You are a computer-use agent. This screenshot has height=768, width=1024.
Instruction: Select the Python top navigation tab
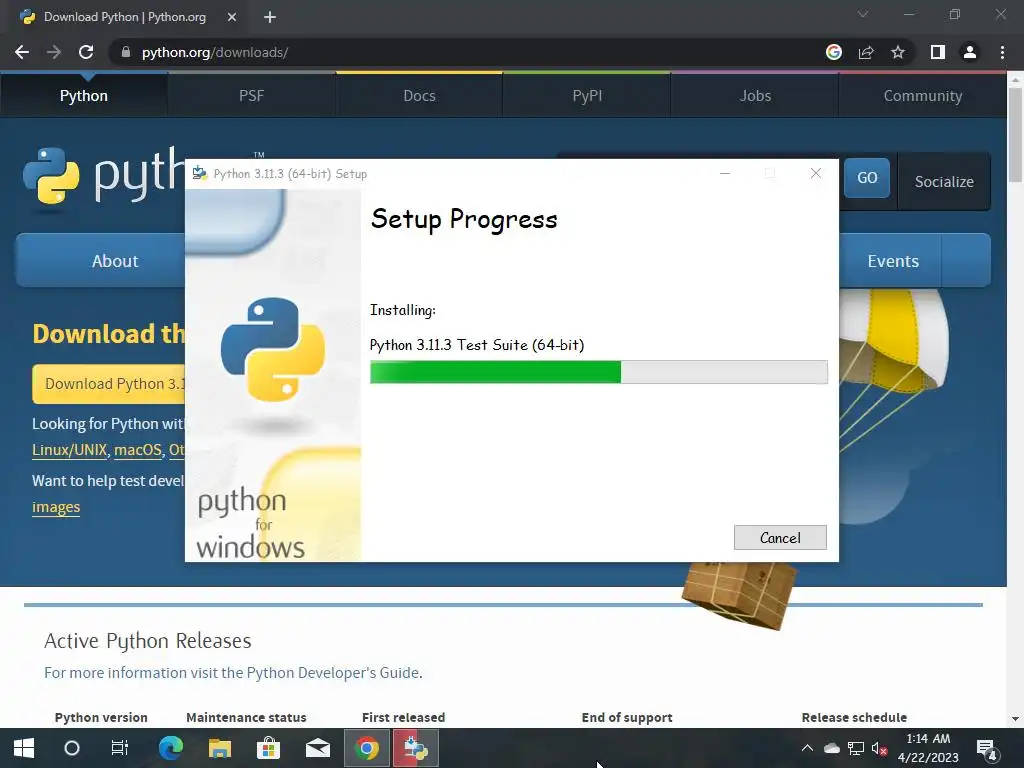pyautogui.click(x=84, y=95)
